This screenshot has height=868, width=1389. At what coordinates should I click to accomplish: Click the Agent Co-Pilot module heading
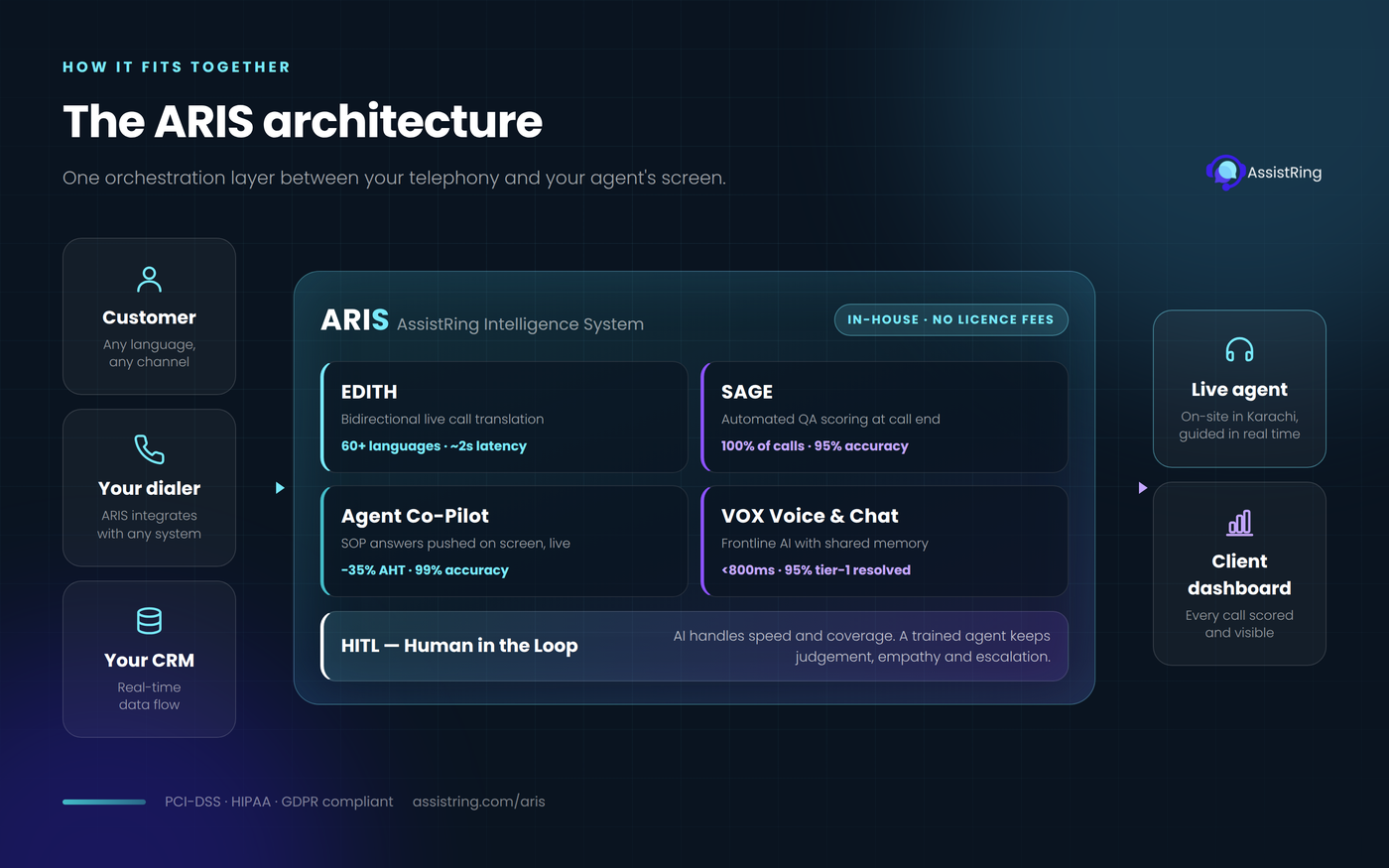tap(415, 516)
